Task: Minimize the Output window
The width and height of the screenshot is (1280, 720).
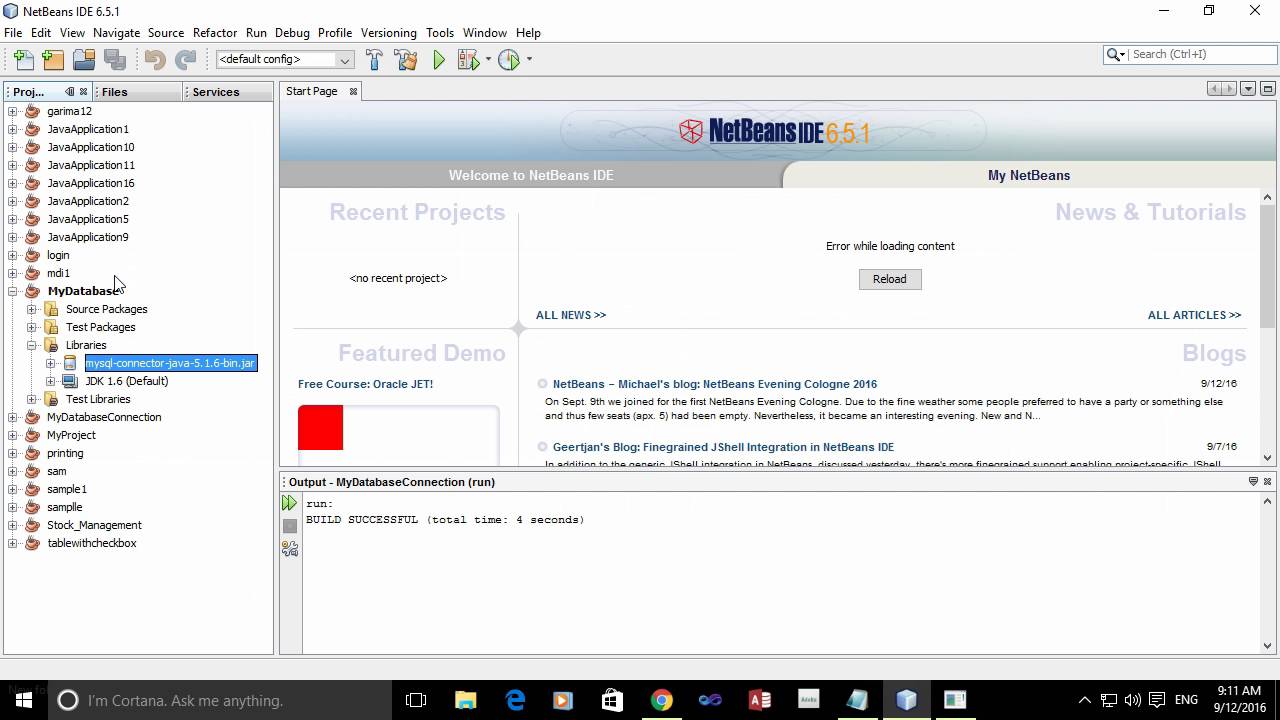Action: point(1253,481)
